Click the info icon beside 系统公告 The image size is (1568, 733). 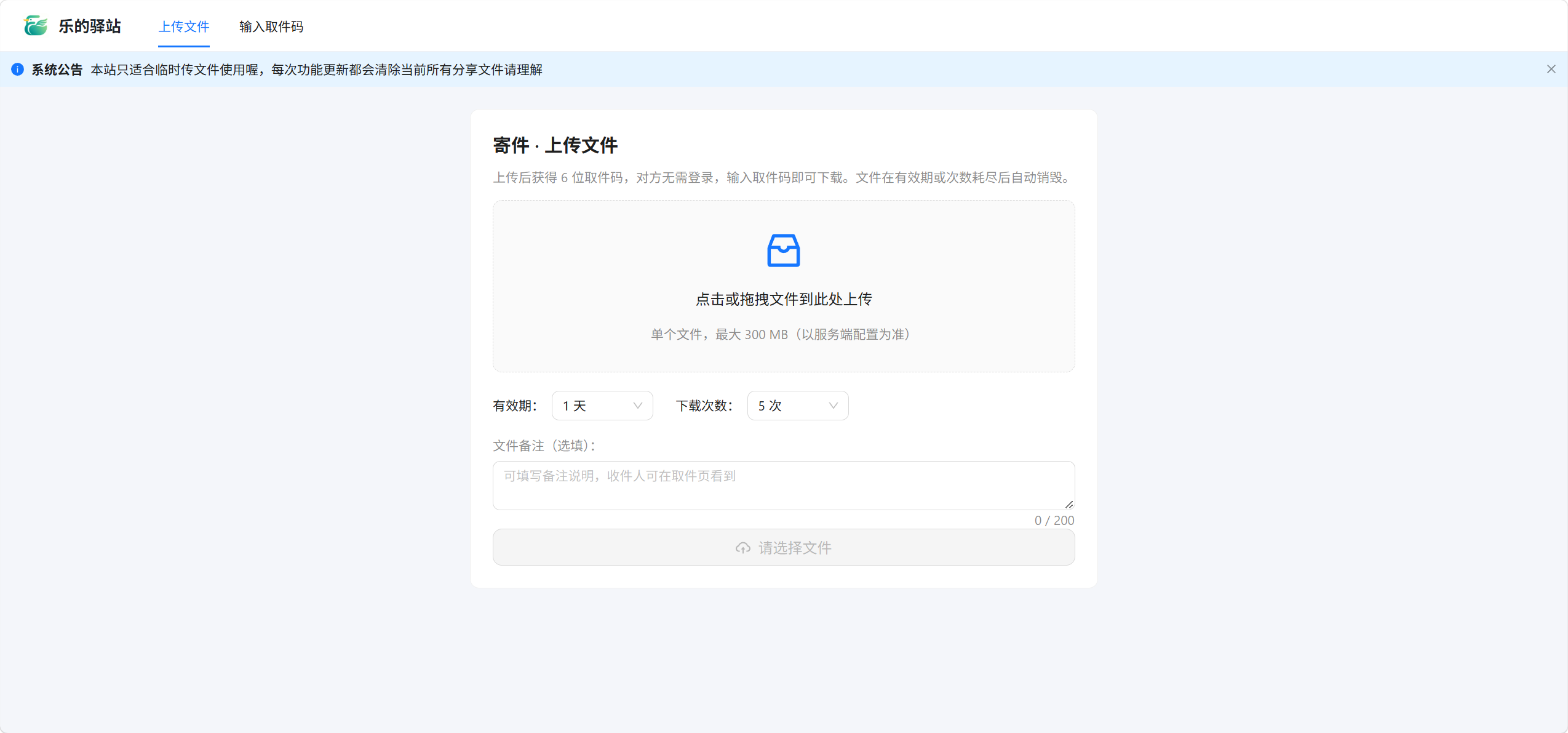(17, 70)
